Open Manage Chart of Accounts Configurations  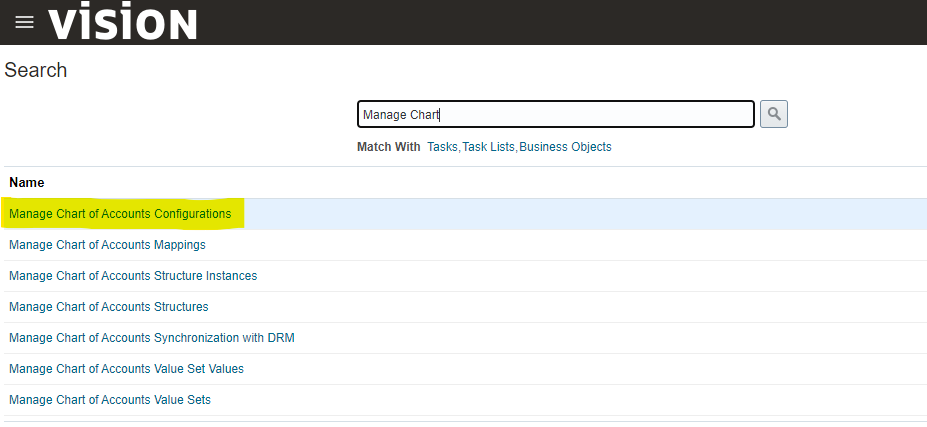pos(120,214)
